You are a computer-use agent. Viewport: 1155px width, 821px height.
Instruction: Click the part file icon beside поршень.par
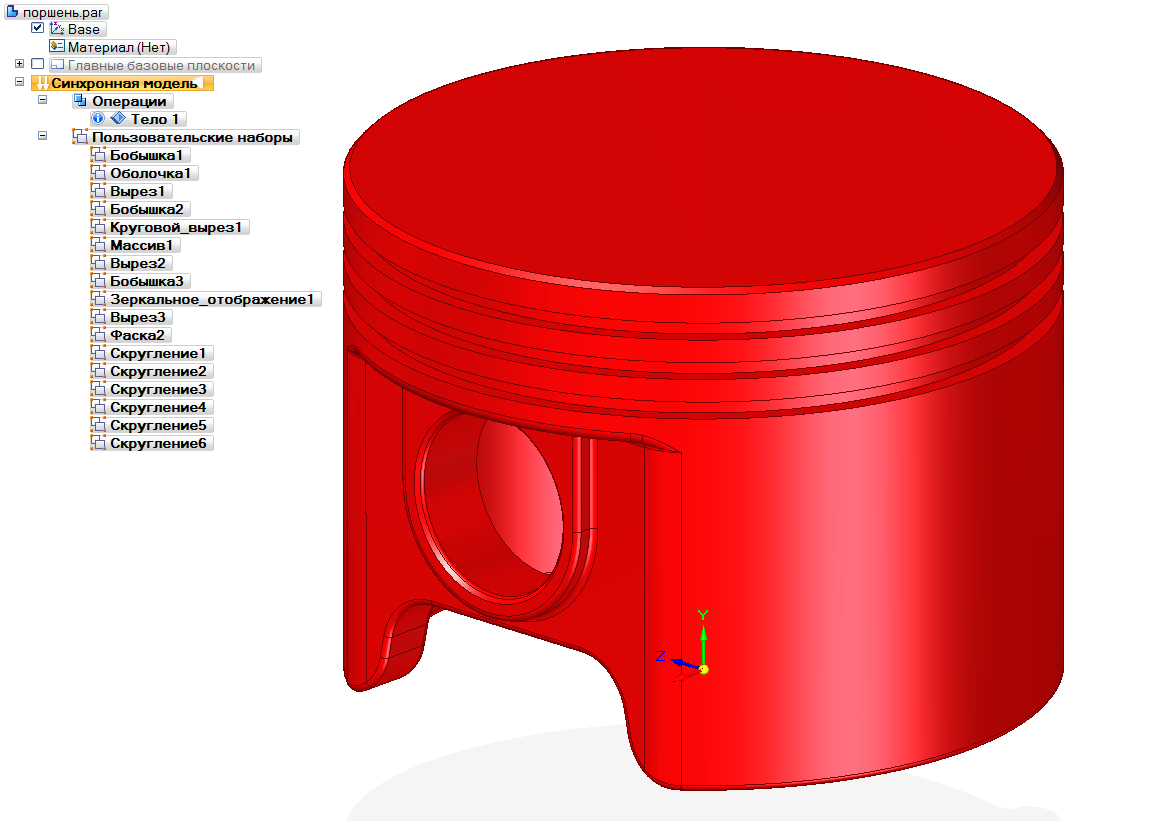click(x=13, y=11)
